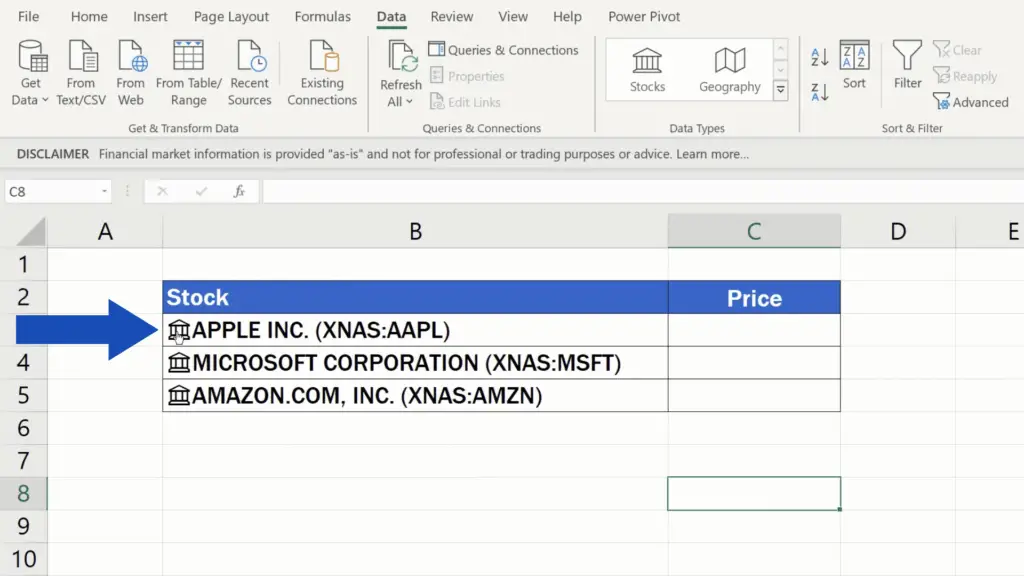Select the AMAZON.COM, INC. (XNAS:AMZN) cell
This screenshot has height=576, width=1024.
tap(415, 395)
